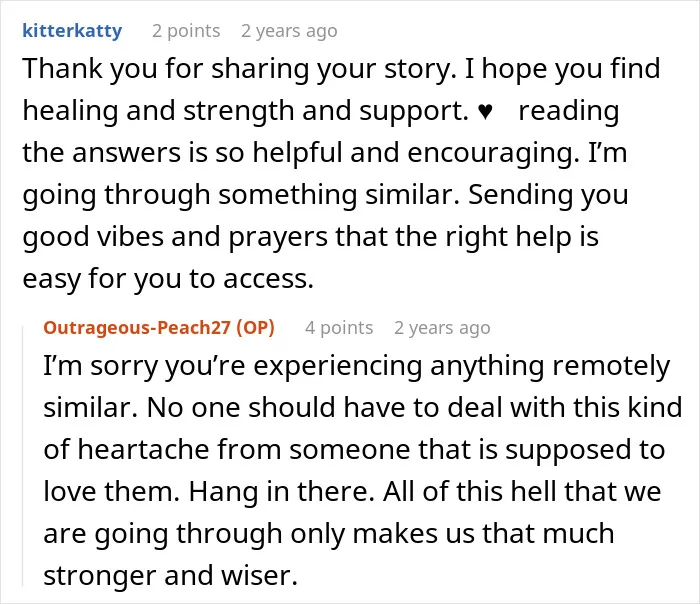Open the Outrageous-Peach27 (OP) profile
The image size is (700, 604).
pyautogui.click(x=159, y=328)
